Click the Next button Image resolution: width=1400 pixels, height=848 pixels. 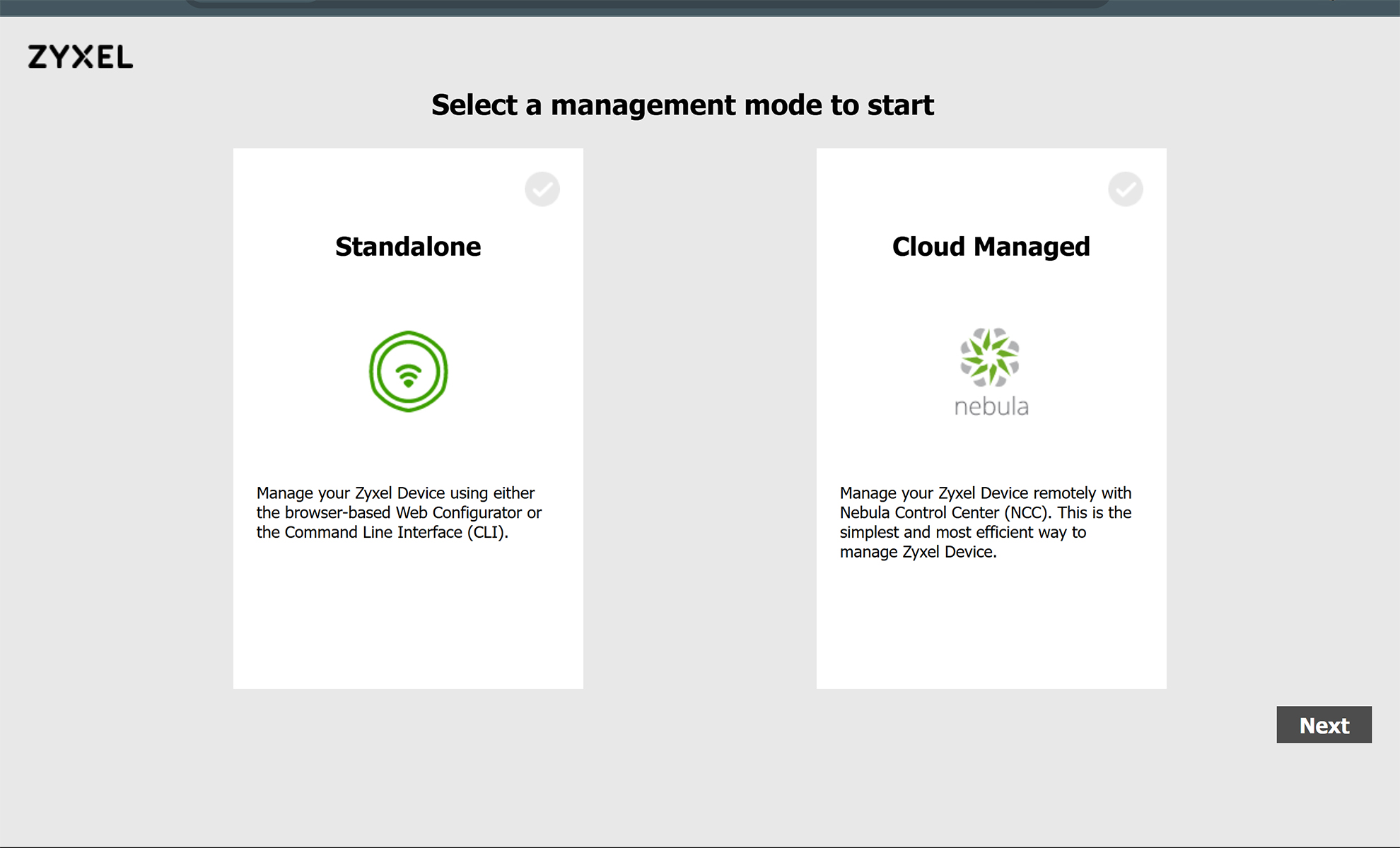point(1324,725)
